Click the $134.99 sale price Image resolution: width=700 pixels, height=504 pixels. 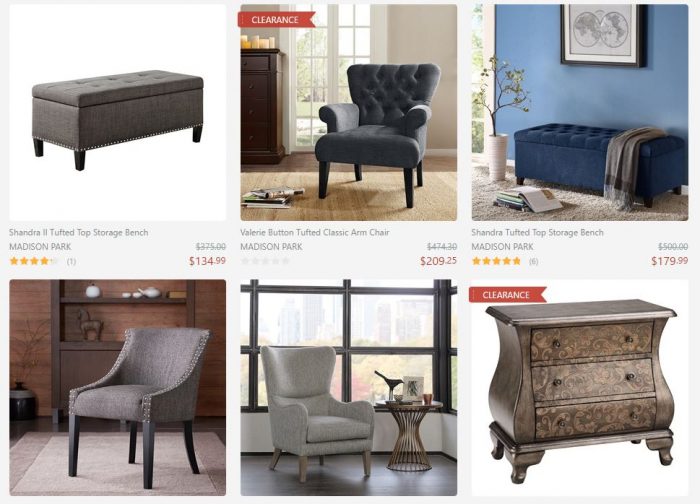click(x=208, y=261)
